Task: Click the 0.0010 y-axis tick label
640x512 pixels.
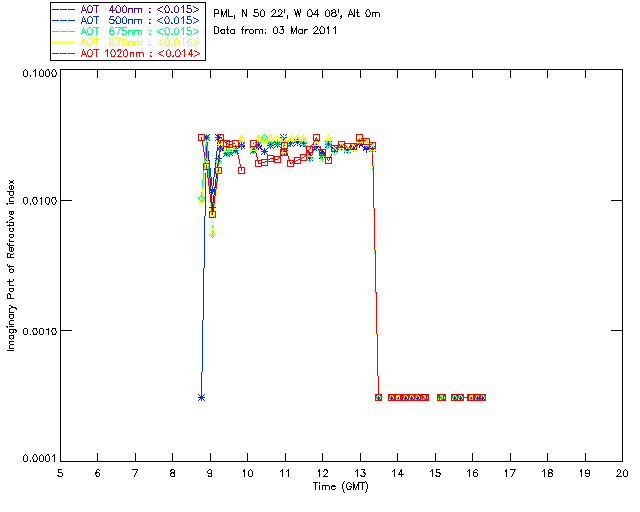Action: pyautogui.click(x=40, y=331)
